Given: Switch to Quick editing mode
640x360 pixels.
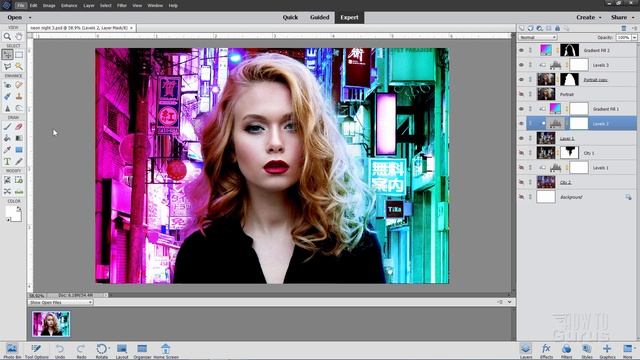Looking at the screenshot, I should coord(290,18).
